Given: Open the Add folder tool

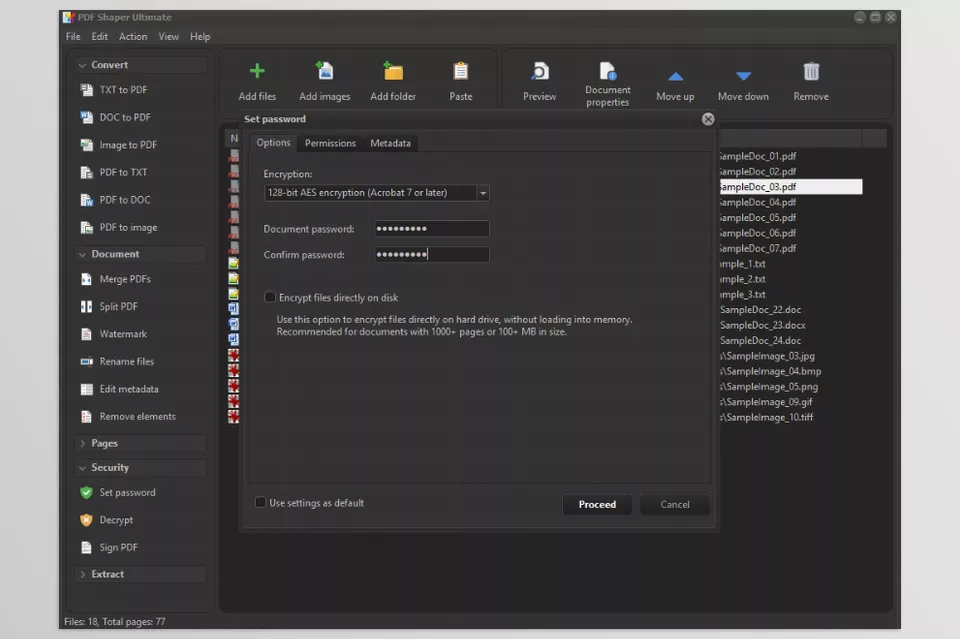Looking at the screenshot, I should pyautogui.click(x=392, y=80).
